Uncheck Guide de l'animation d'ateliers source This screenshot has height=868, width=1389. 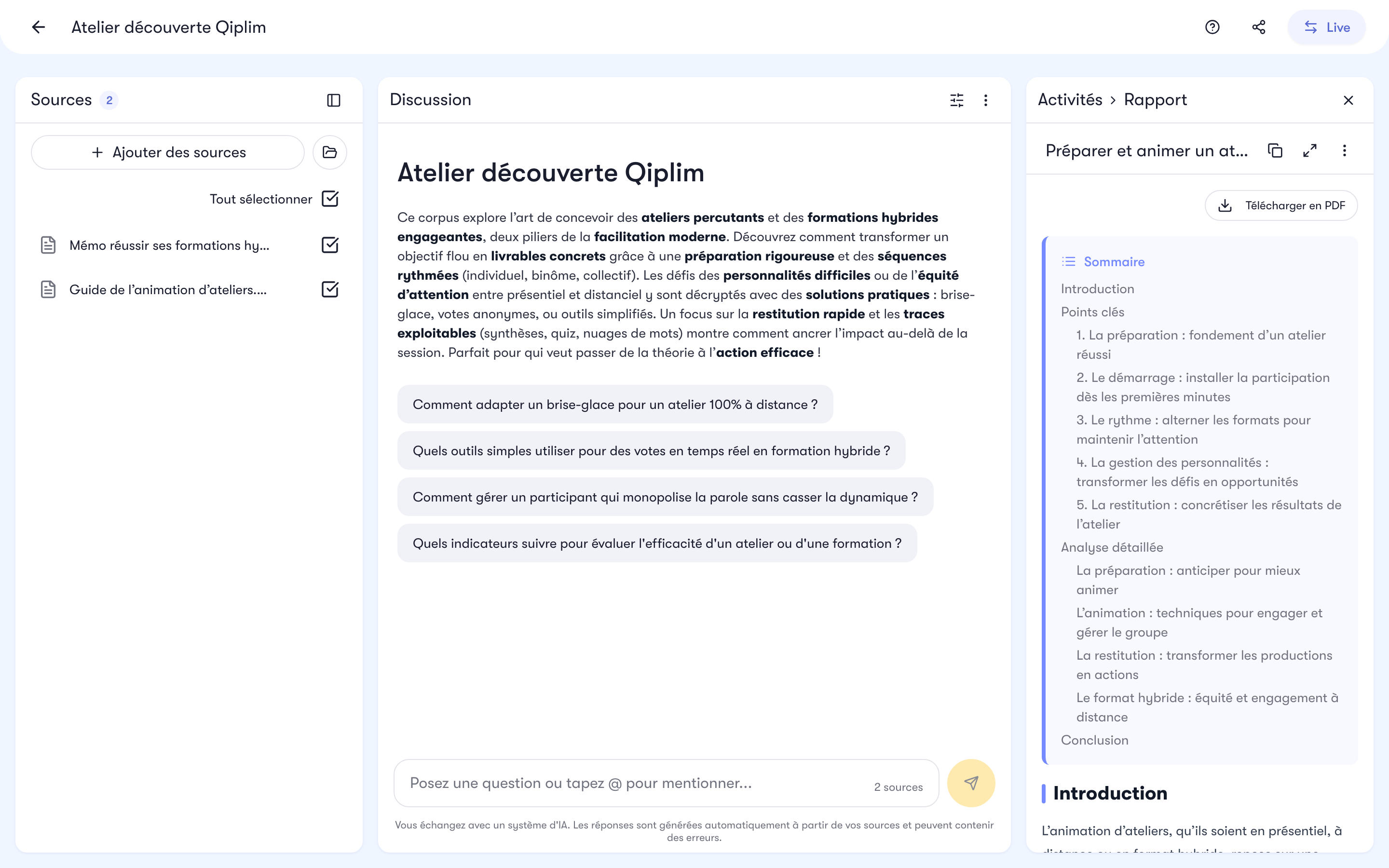[x=330, y=289]
